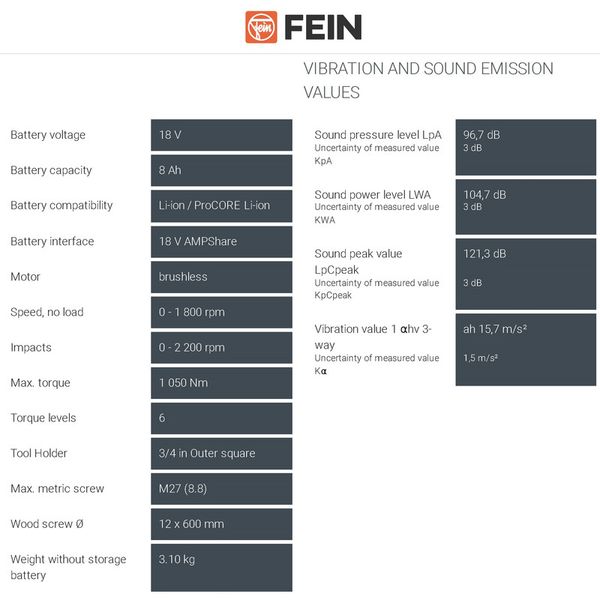Select the 0 - 1 800 rpm speed value
The image size is (600, 600).
point(192,312)
